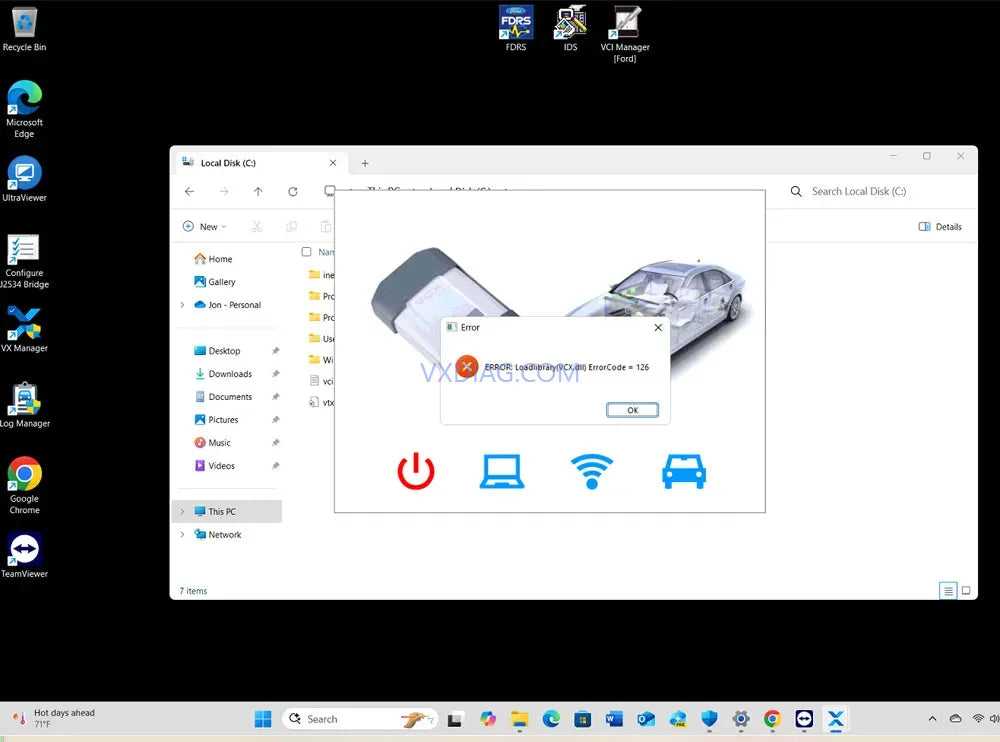Open IDS desktop shortcut

point(570,29)
